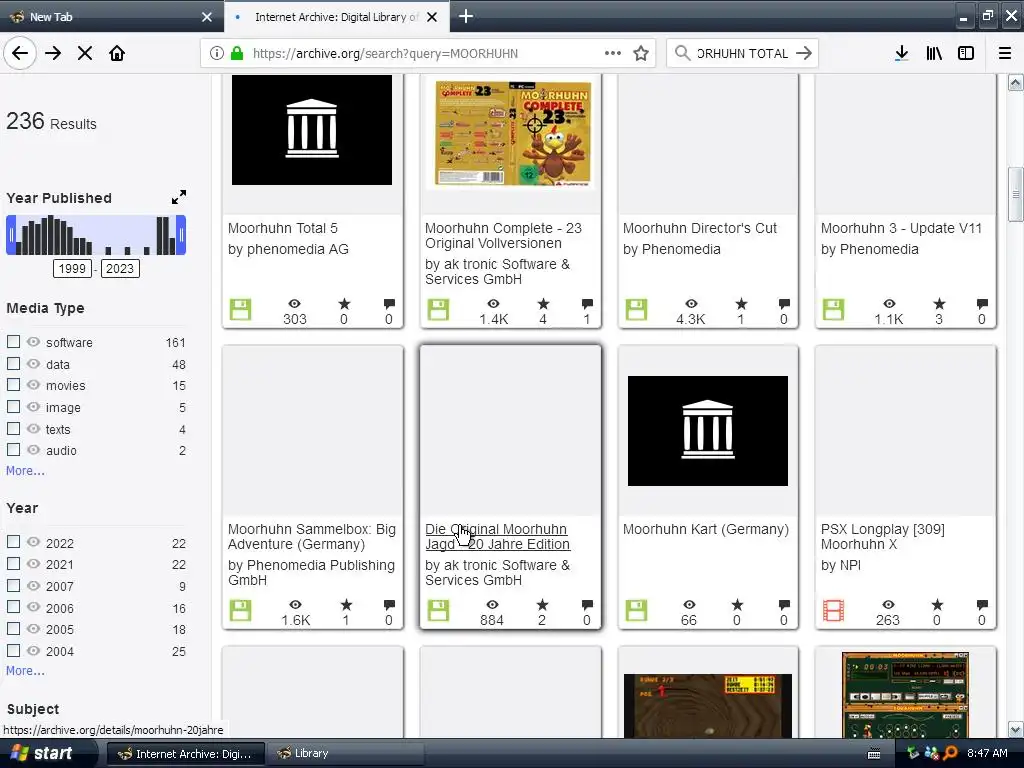
Task: Click floppy icon on Moorhuhn Sammelbox card
Action: click(240, 611)
